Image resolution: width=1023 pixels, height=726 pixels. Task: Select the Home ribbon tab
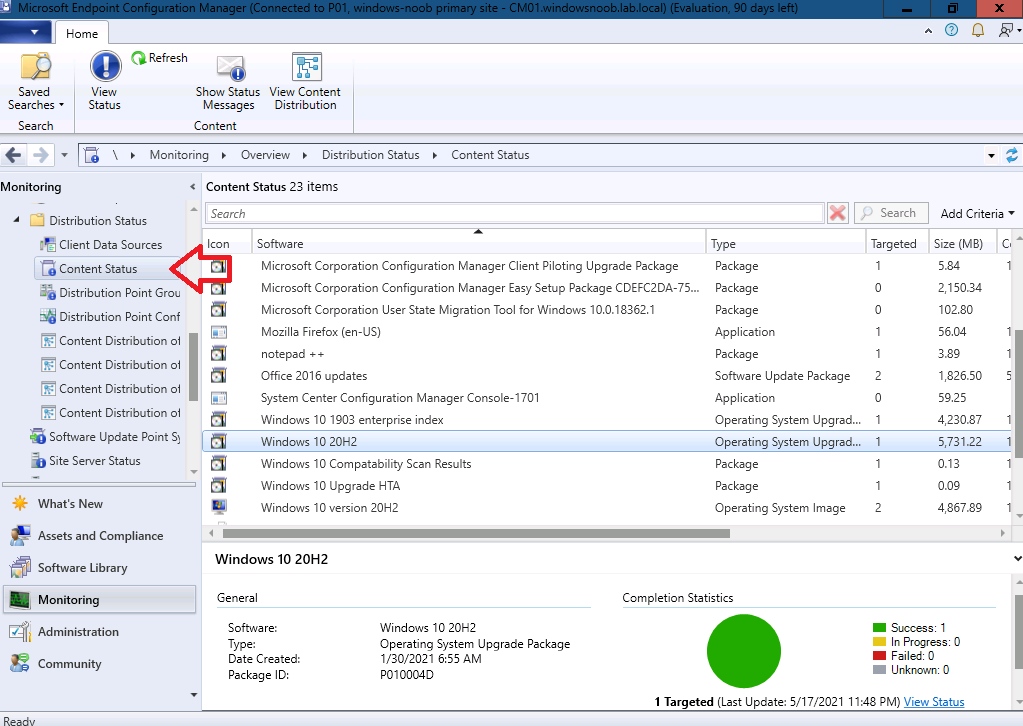pyautogui.click(x=82, y=33)
